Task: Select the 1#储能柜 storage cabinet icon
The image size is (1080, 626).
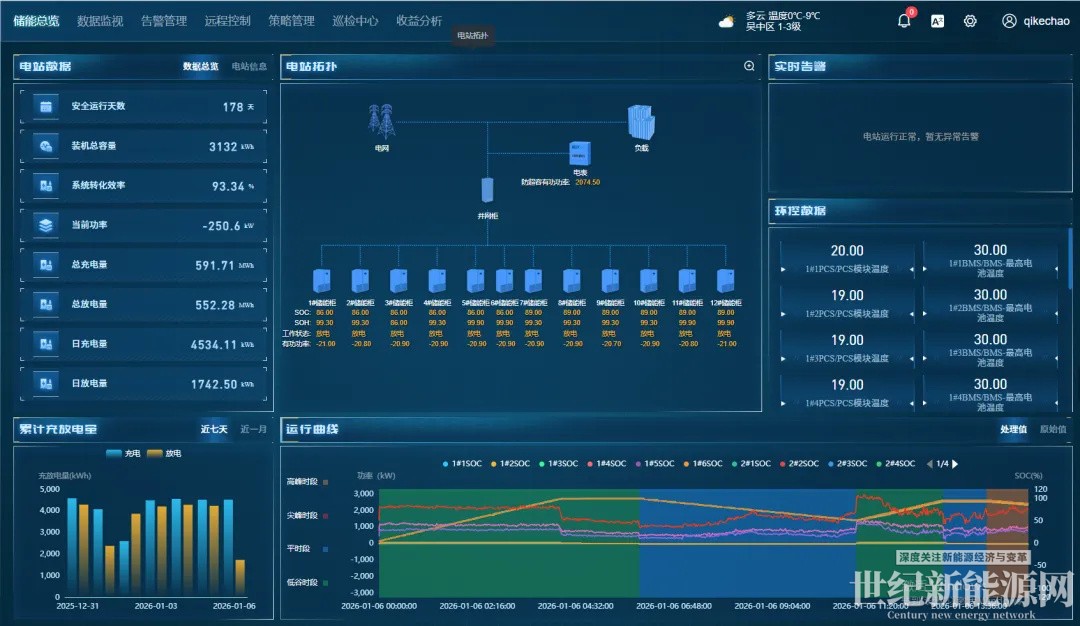Action: [x=323, y=281]
